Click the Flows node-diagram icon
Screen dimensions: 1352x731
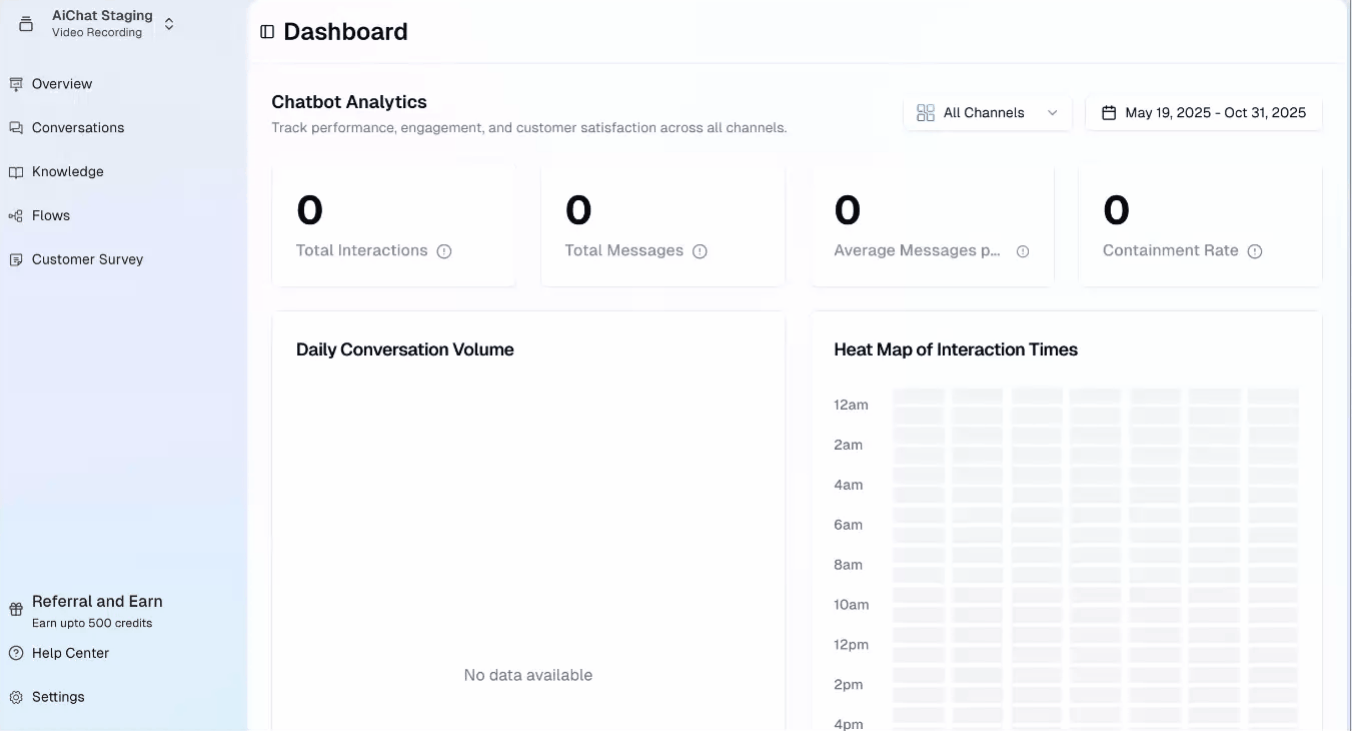point(15,216)
